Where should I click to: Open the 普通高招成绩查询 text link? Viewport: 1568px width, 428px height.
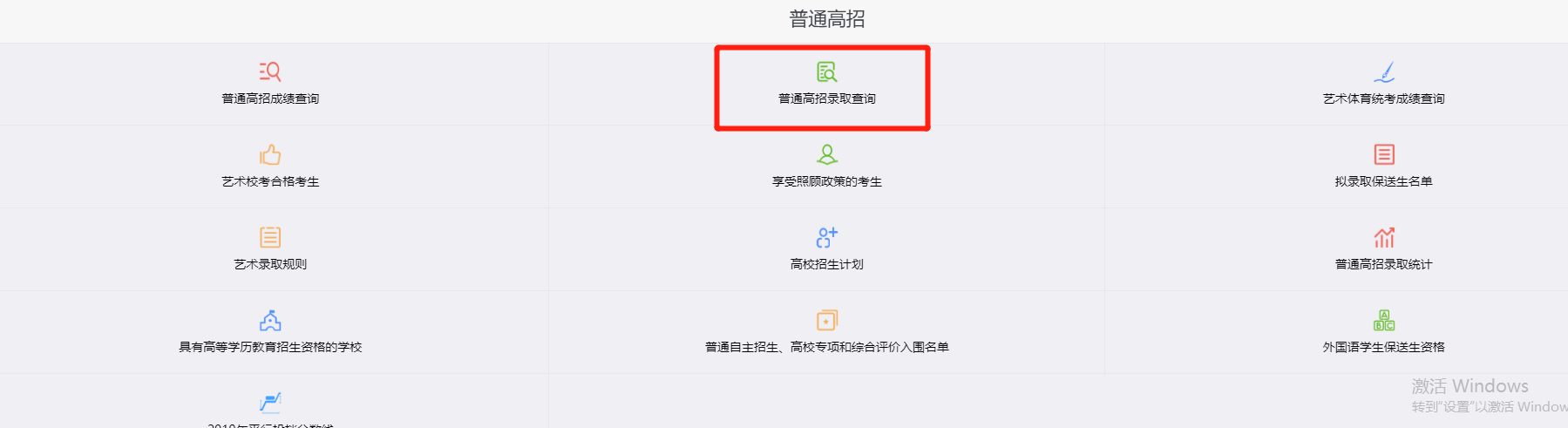270,99
